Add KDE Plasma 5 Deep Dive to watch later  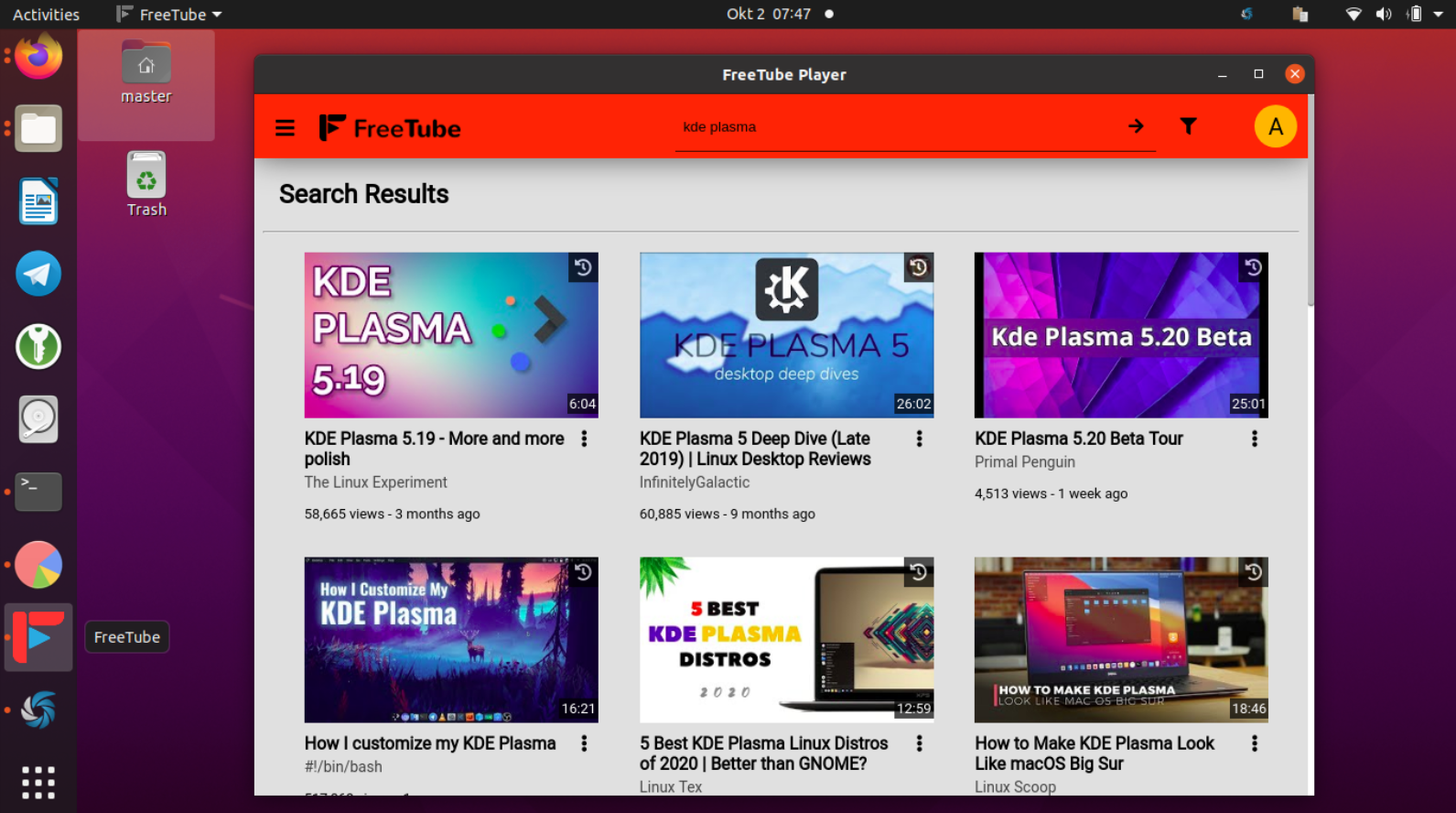coord(918,267)
